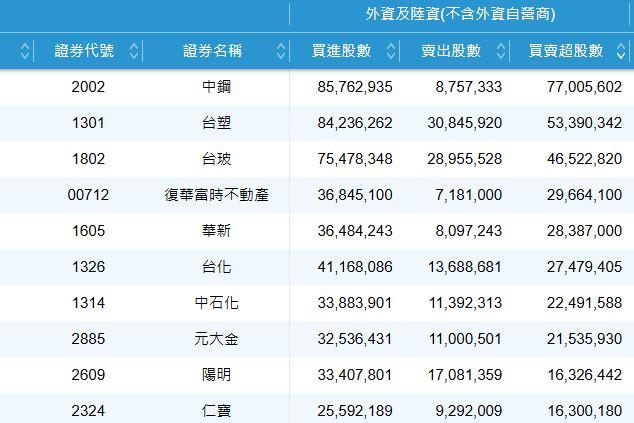Image resolution: width=634 pixels, height=423 pixels.
Task: Click sell volume 8,097,243
Action: (469, 231)
